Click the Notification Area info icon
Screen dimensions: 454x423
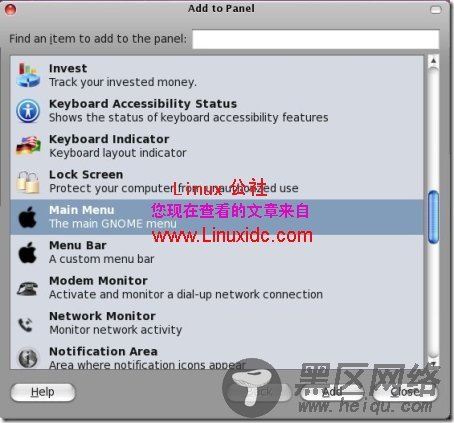28,358
